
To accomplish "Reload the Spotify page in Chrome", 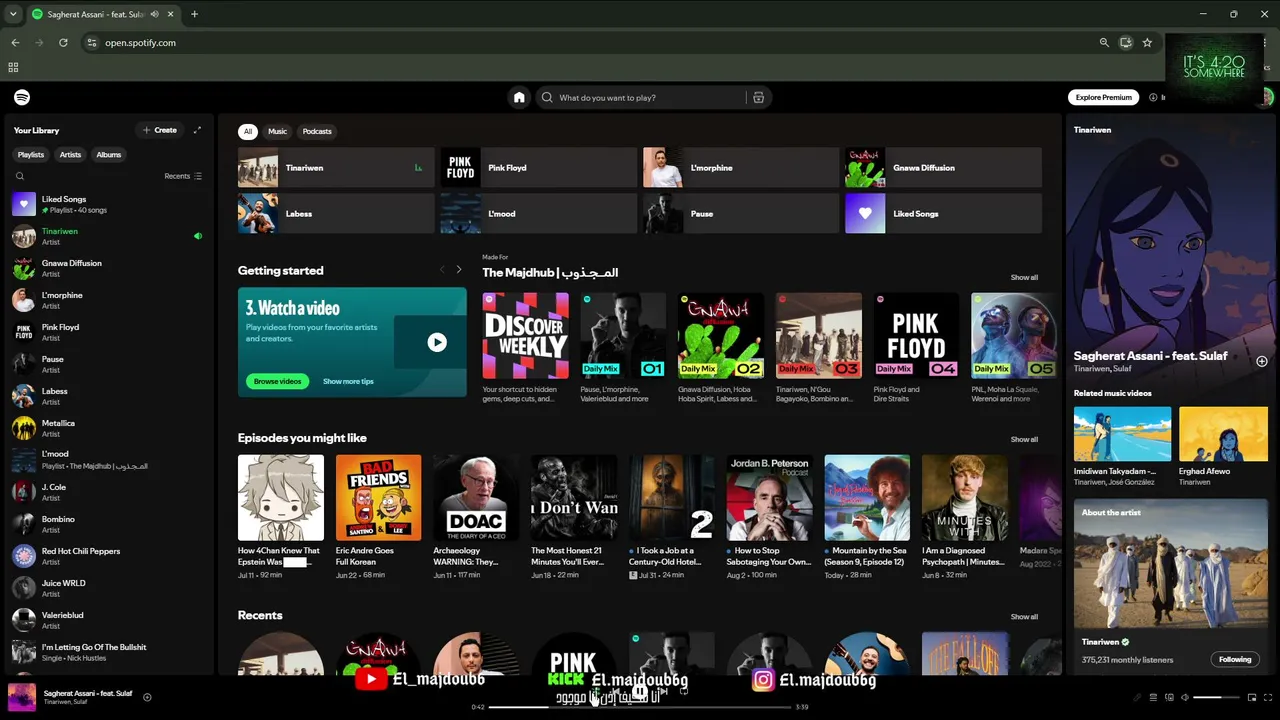I will 63,43.
